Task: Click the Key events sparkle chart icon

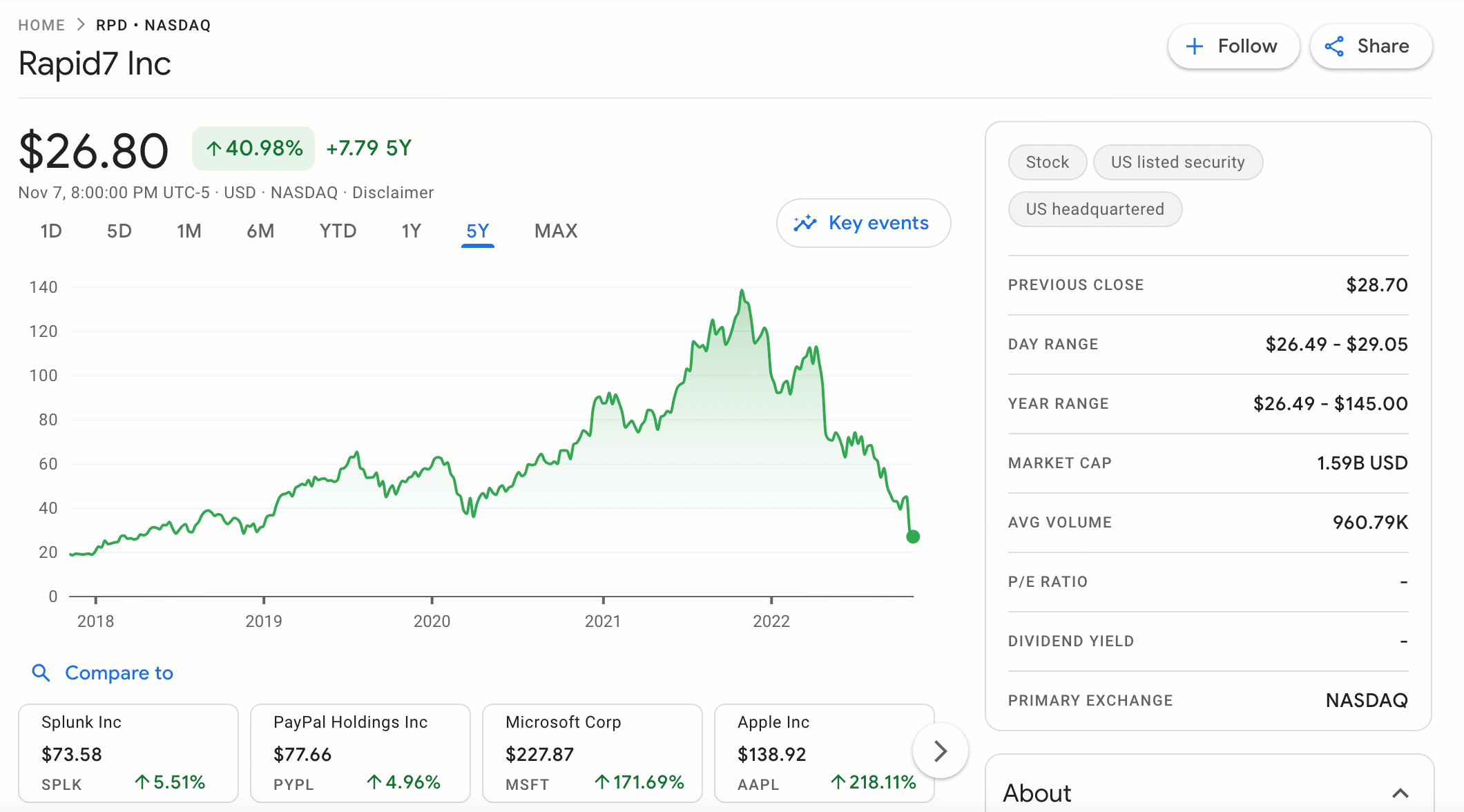Action: 805,223
